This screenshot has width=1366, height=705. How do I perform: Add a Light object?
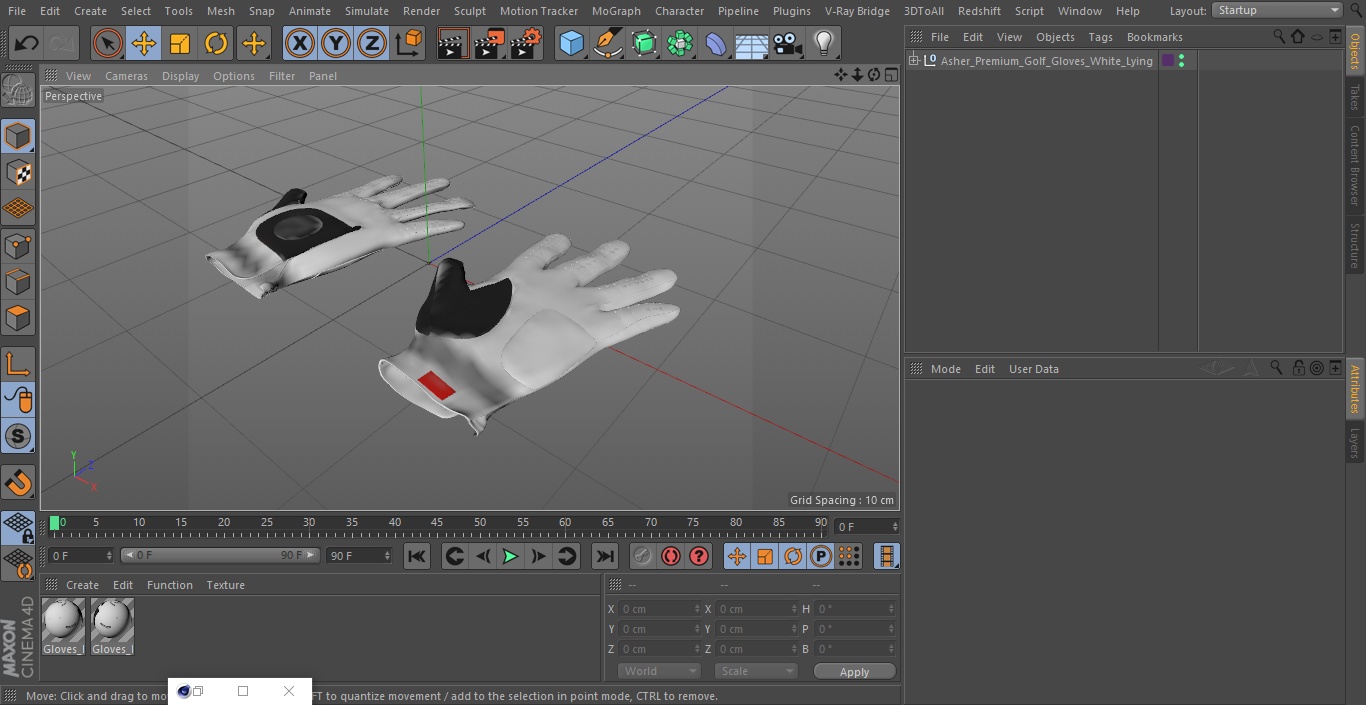tap(824, 43)
